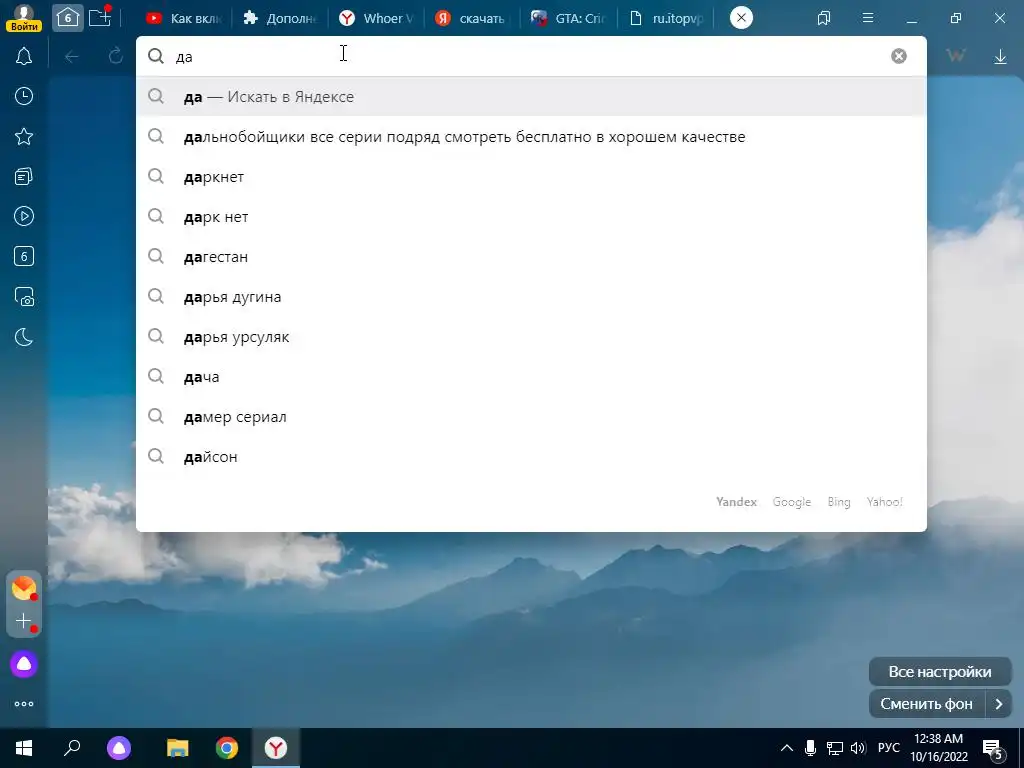
Task: Open bookmarks star in sidebar
Action: coord(24,136)
